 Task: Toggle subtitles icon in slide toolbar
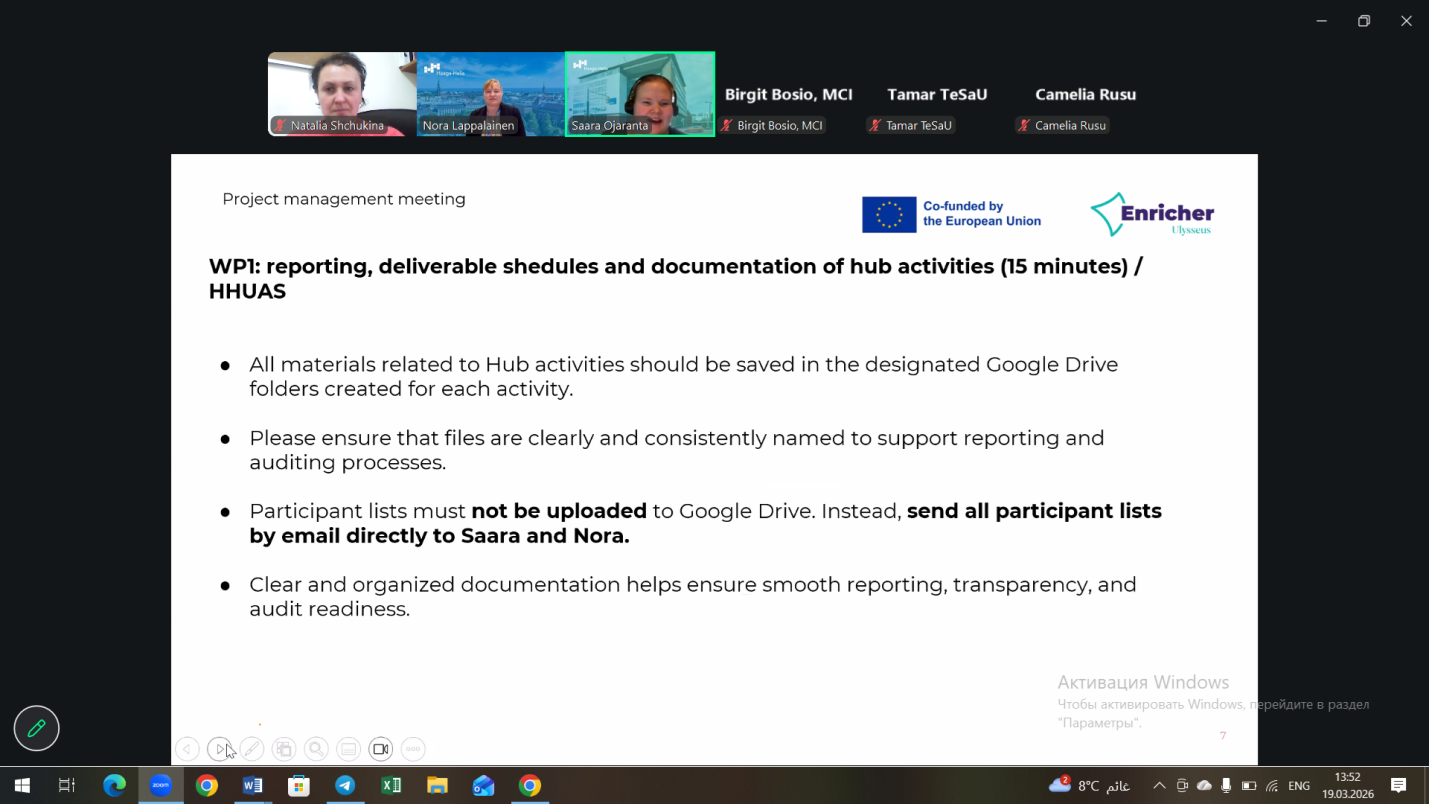coord(348,749)
